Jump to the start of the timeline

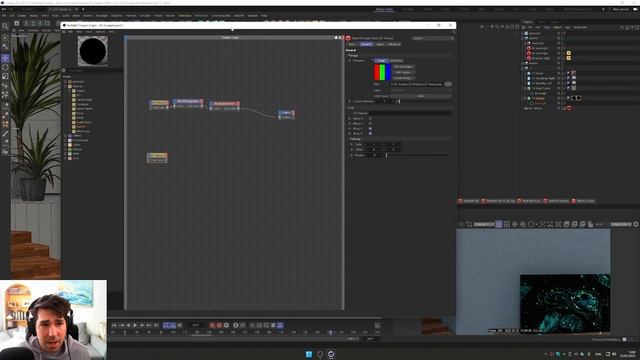tap(114, 325)
